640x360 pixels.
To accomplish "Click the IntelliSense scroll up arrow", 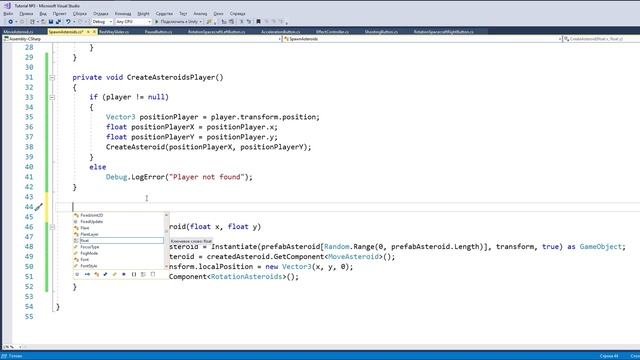I will pos(166,214).
